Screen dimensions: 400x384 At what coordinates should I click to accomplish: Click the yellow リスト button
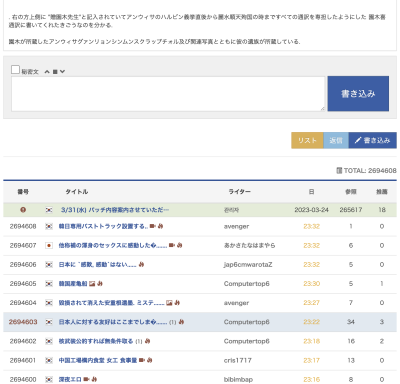[x=307, y=140]
